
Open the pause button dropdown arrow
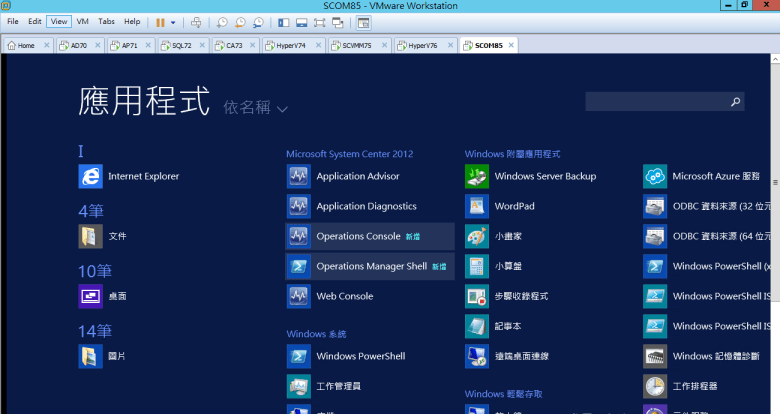(173, 21)
